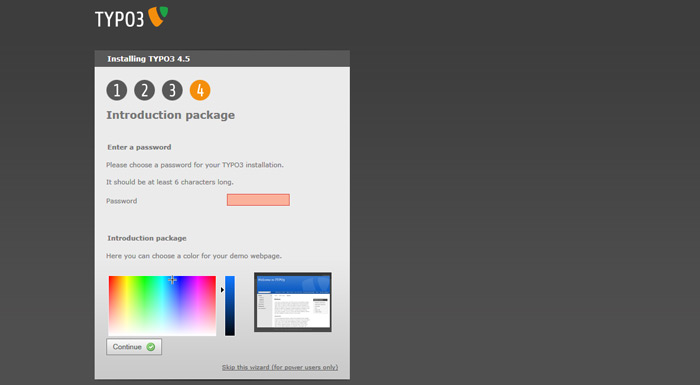The height and width of the screenshot is (385, 700).
Task: Go to installer step 1 circle
Action: point(117,90)
